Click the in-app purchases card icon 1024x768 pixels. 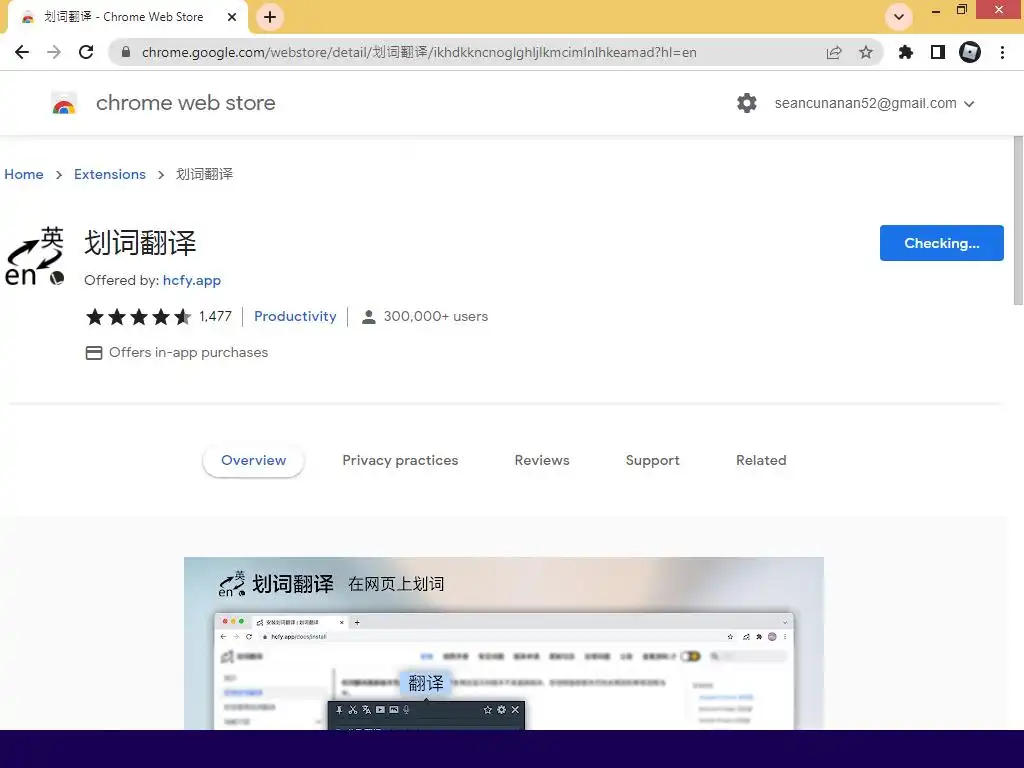tap(94, 353)
